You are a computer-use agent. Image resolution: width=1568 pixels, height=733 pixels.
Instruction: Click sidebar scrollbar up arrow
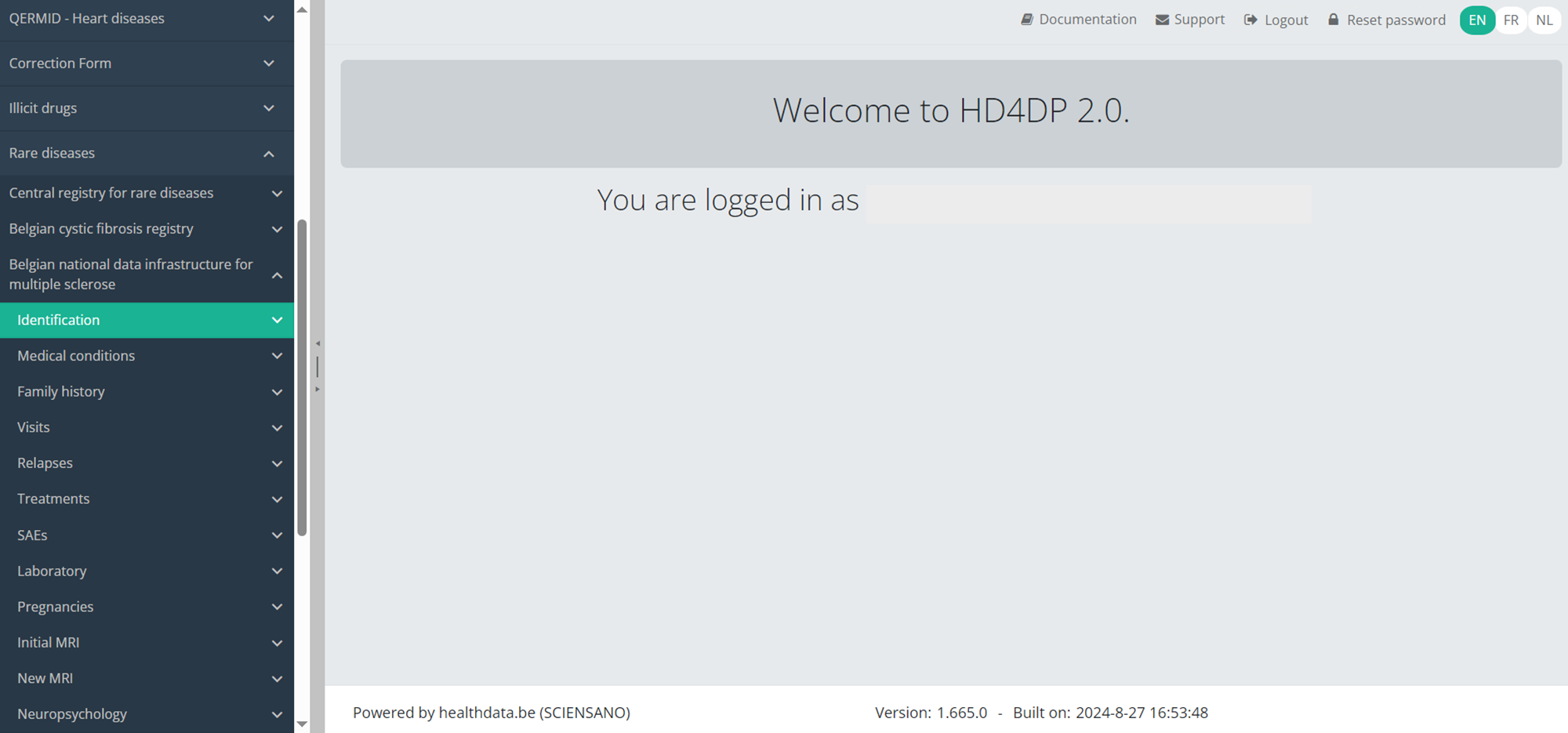click(302, 10)
